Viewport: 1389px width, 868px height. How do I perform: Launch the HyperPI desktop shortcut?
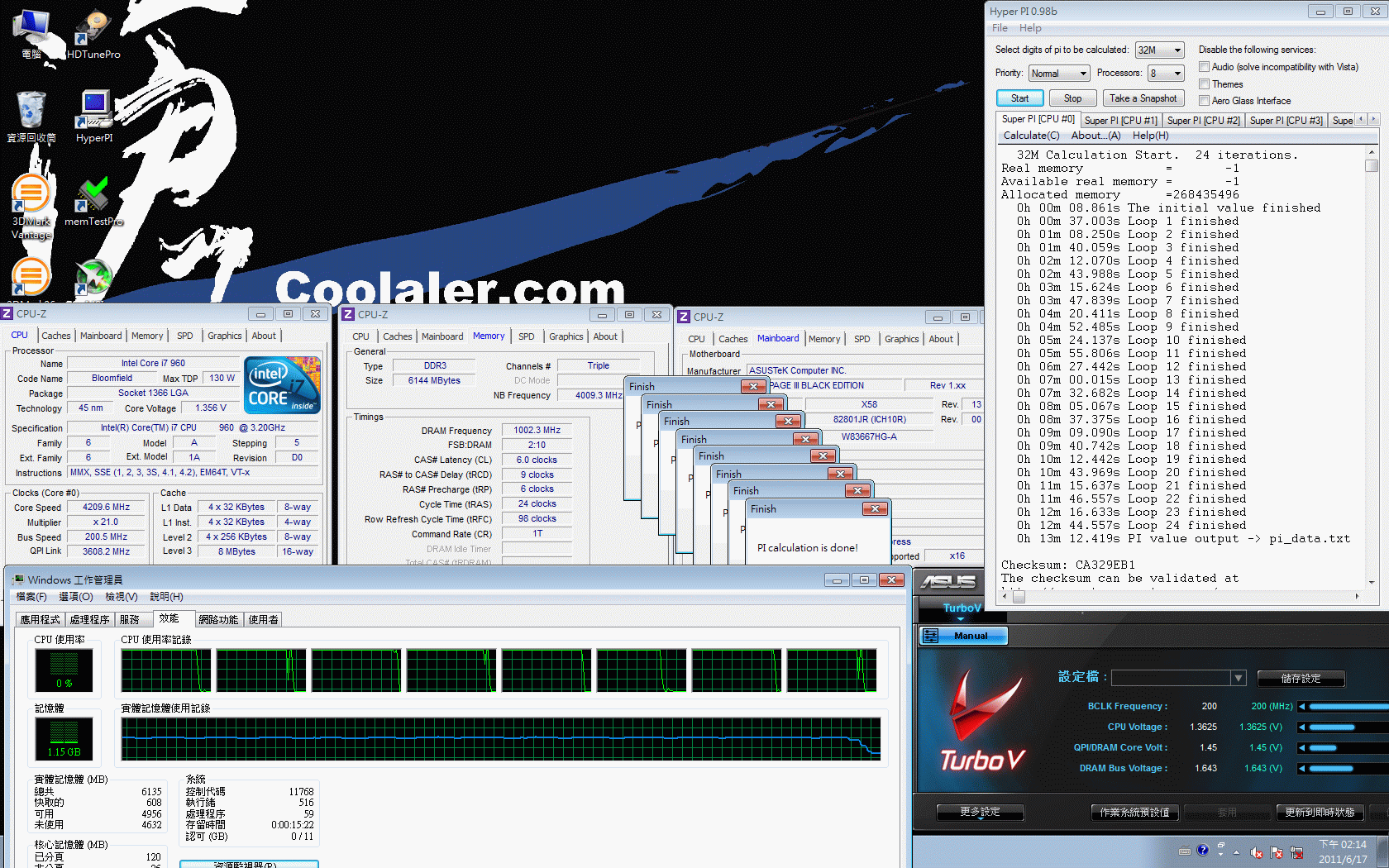94,116
